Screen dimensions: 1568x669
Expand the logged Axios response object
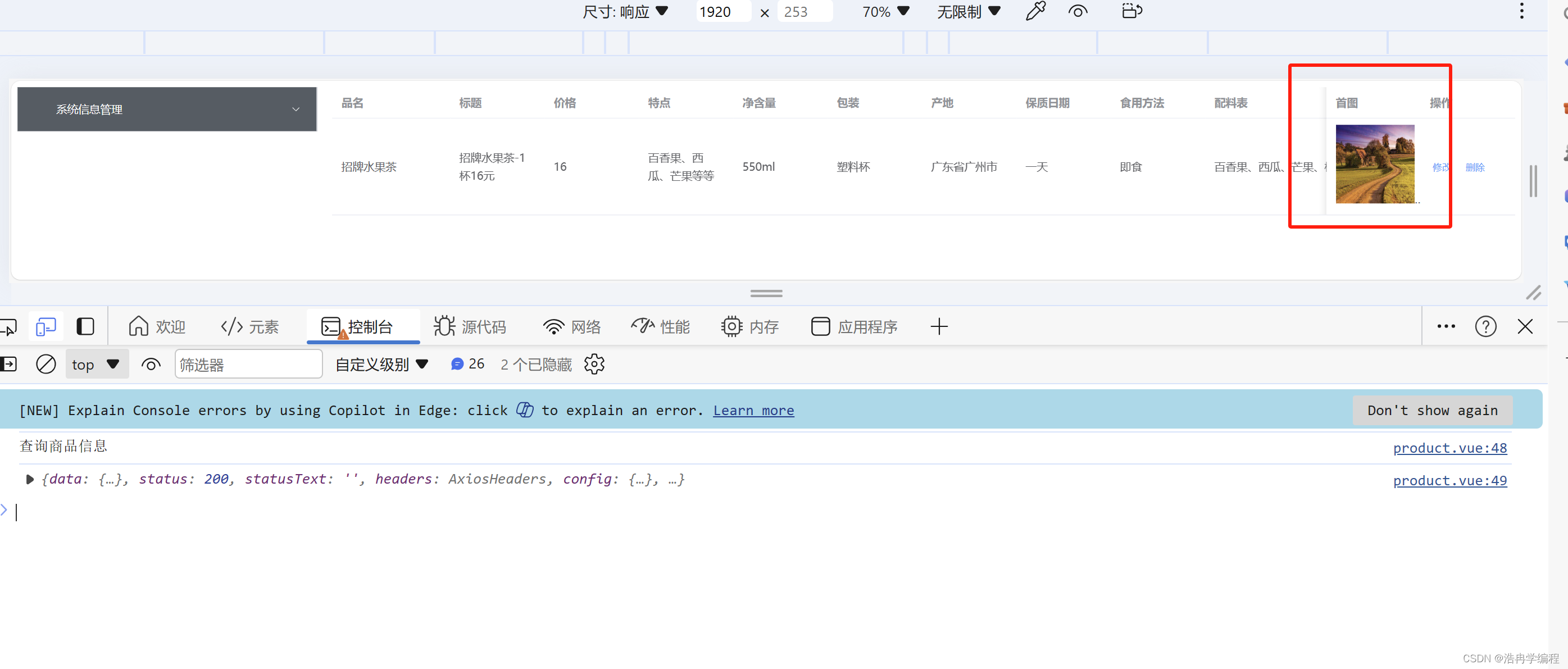point(29,479)
